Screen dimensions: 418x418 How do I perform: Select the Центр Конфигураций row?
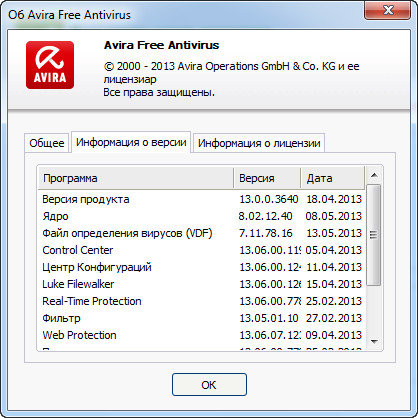(202, 267)
